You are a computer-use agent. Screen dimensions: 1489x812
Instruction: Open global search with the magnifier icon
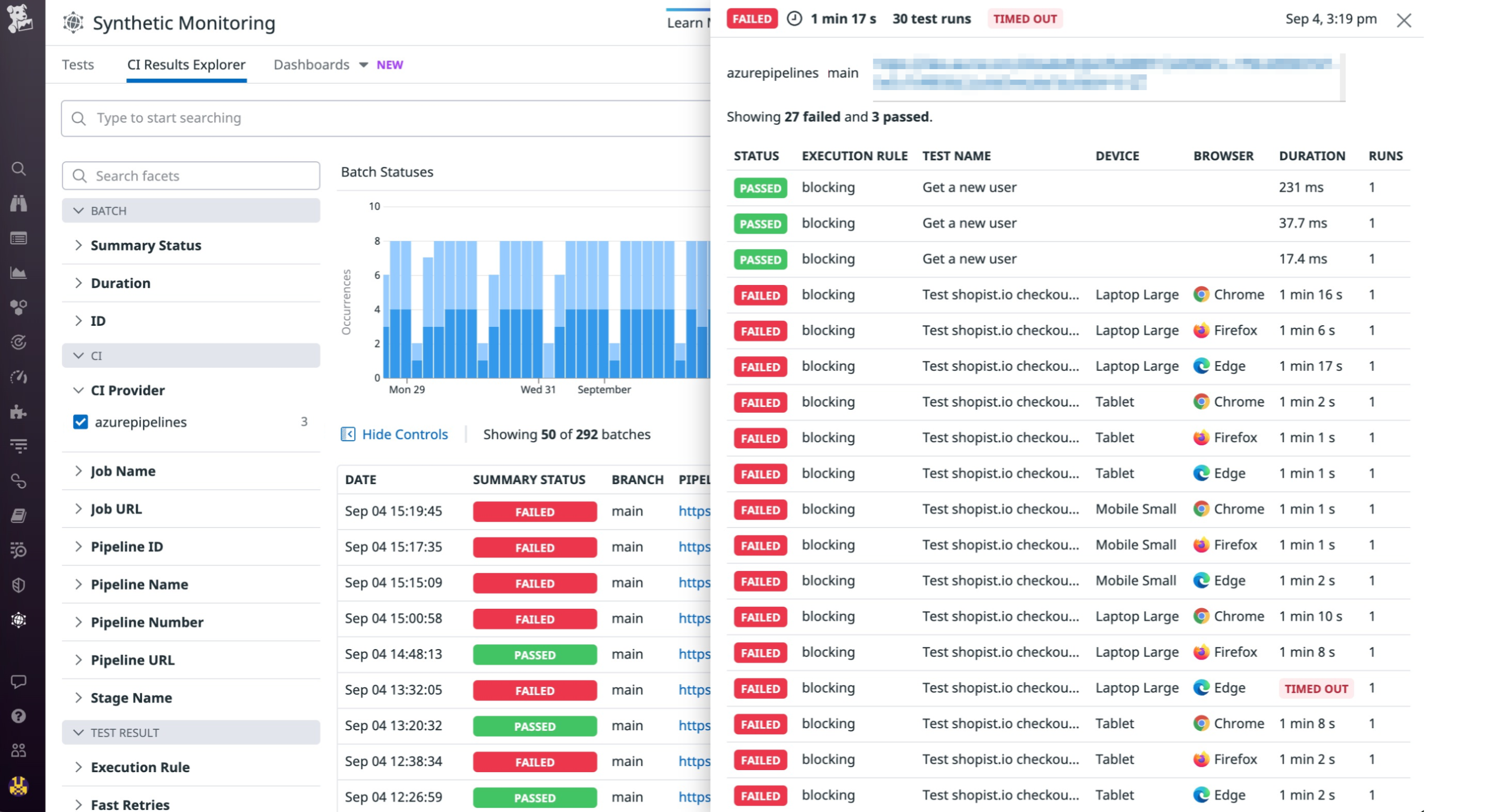point(19,169)
